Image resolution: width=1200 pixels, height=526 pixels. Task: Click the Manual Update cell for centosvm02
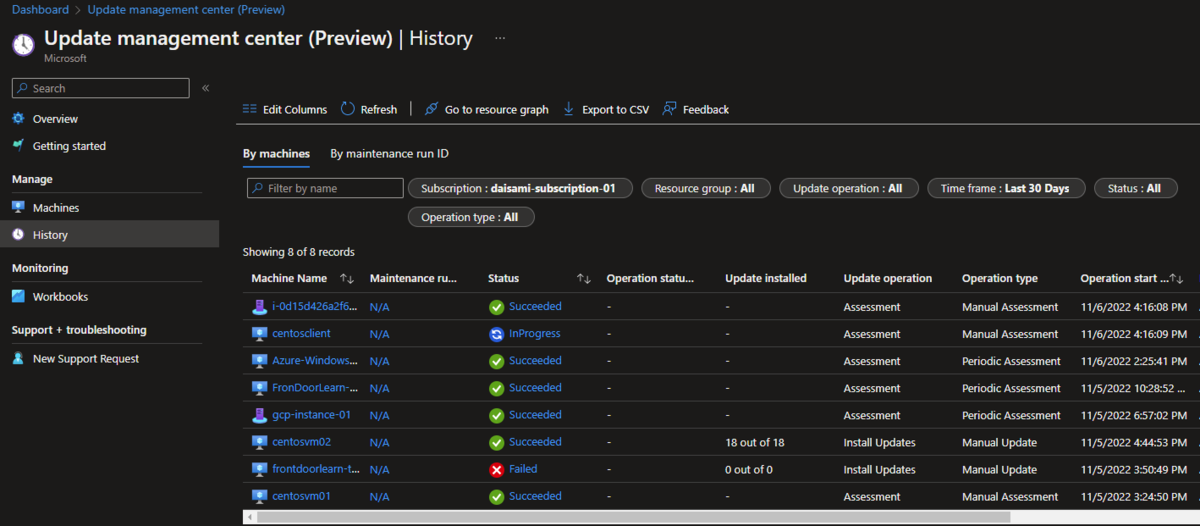(x=999, y=442)
